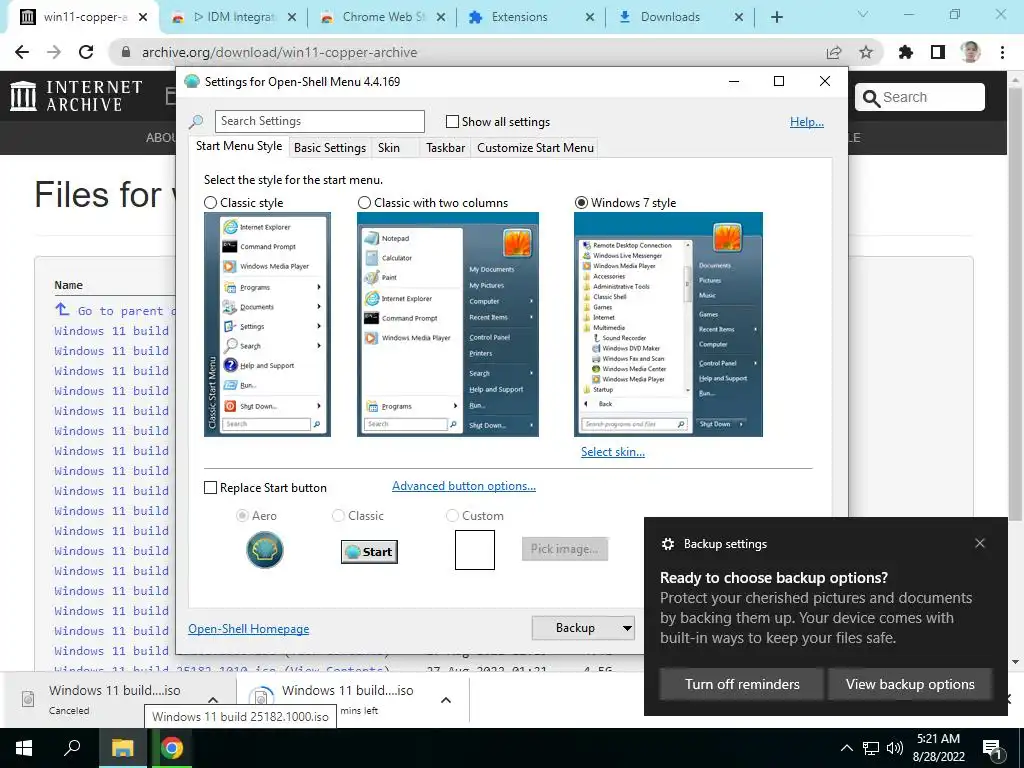Switch to Basic Settings tab
The image size is (1024, 768).
(x=330, y=148)
